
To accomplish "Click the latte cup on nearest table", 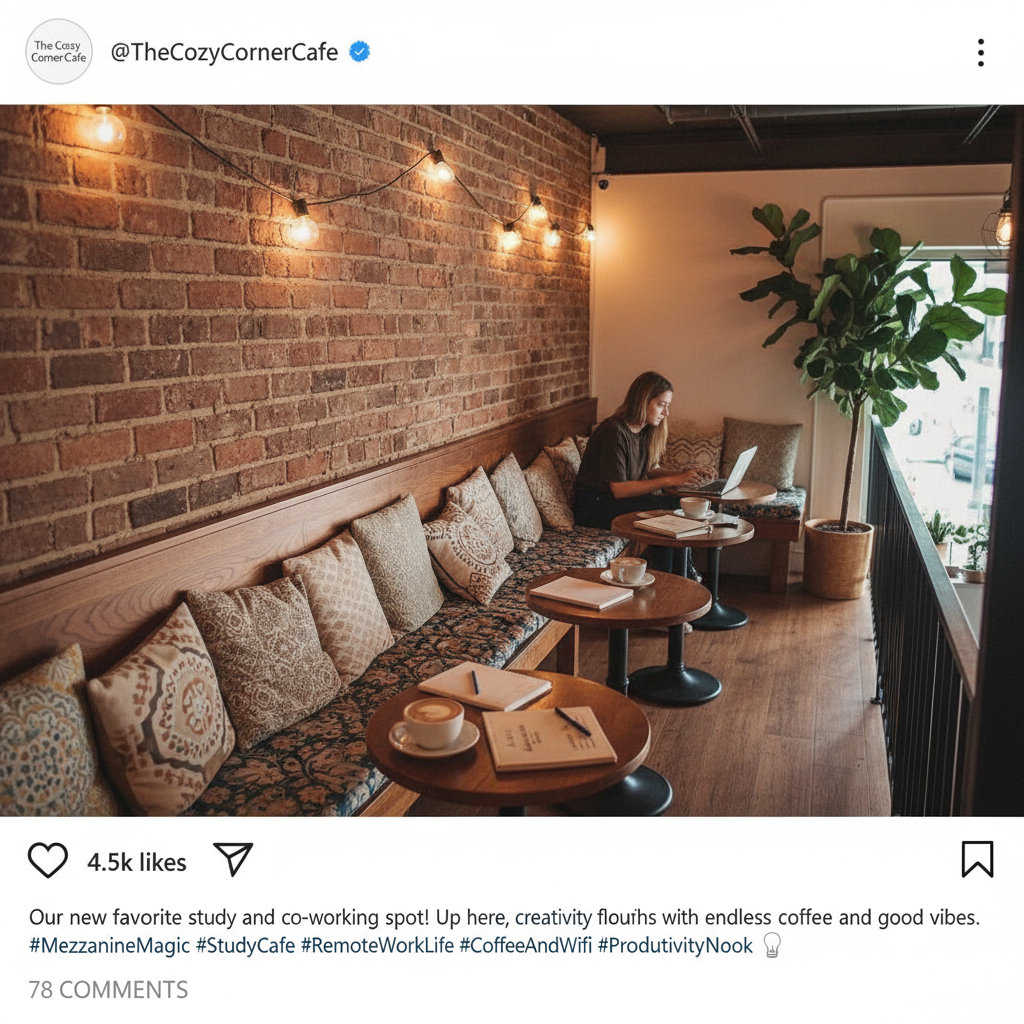I will coord(434,725).
